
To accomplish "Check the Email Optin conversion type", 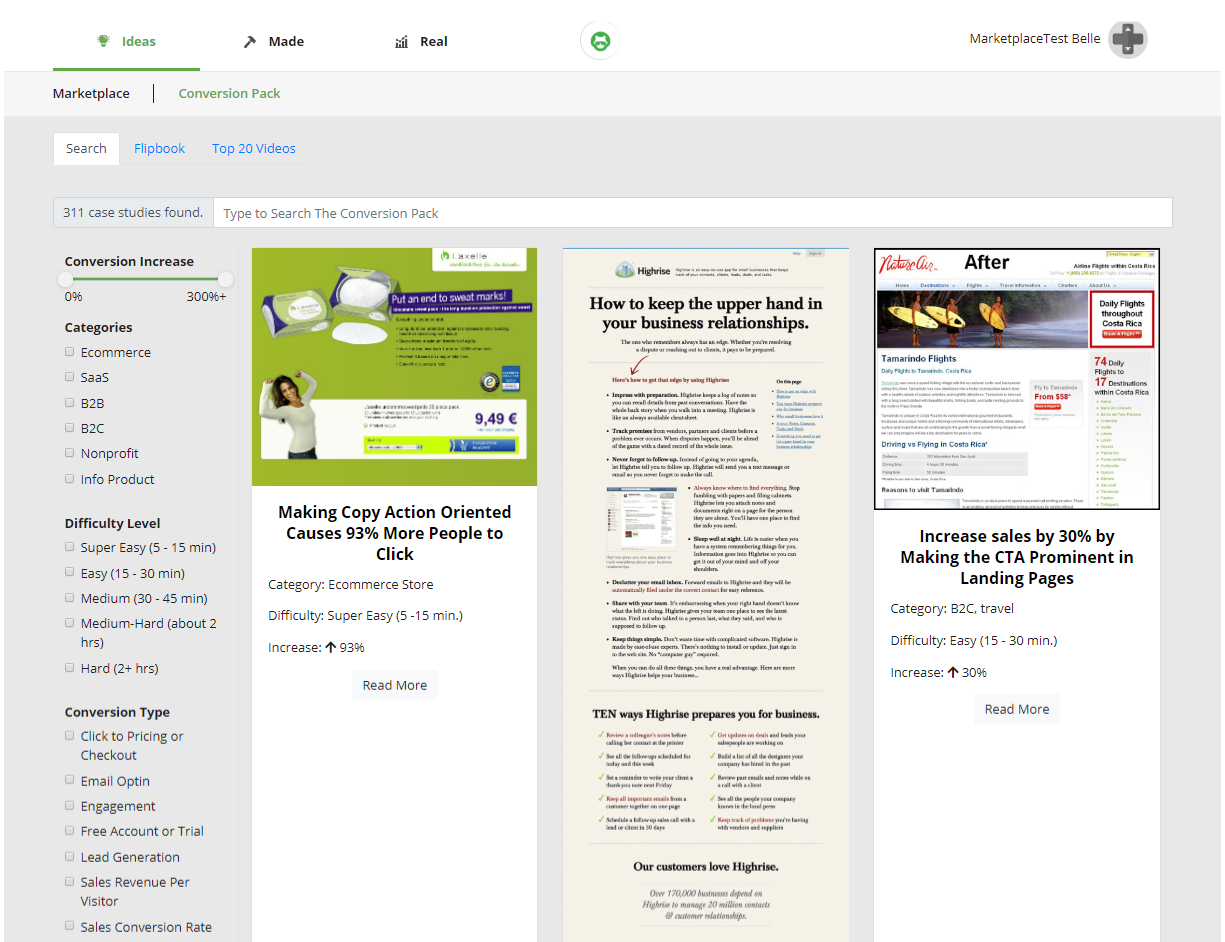I will tap(69, 779).
